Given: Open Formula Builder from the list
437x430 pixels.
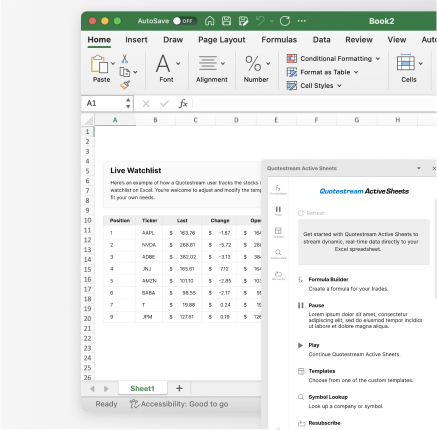Looking at the screenshot, I should coord(343,284).
